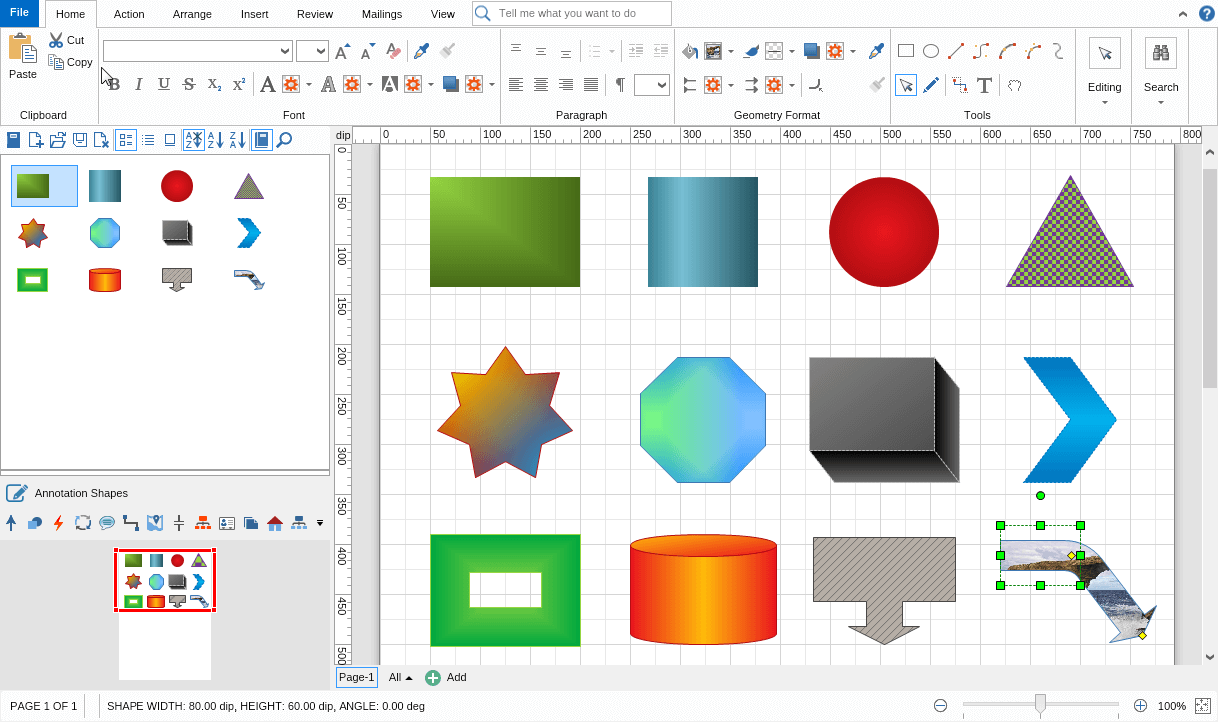The image size is (1218, 722).
Task: Toggle the Pointer selection tool
Action: pyautogui.click(x=906, y=85)
